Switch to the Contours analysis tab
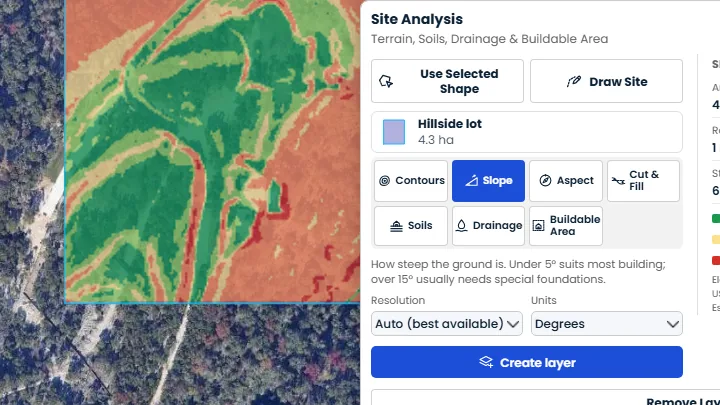 click(411, 181)
